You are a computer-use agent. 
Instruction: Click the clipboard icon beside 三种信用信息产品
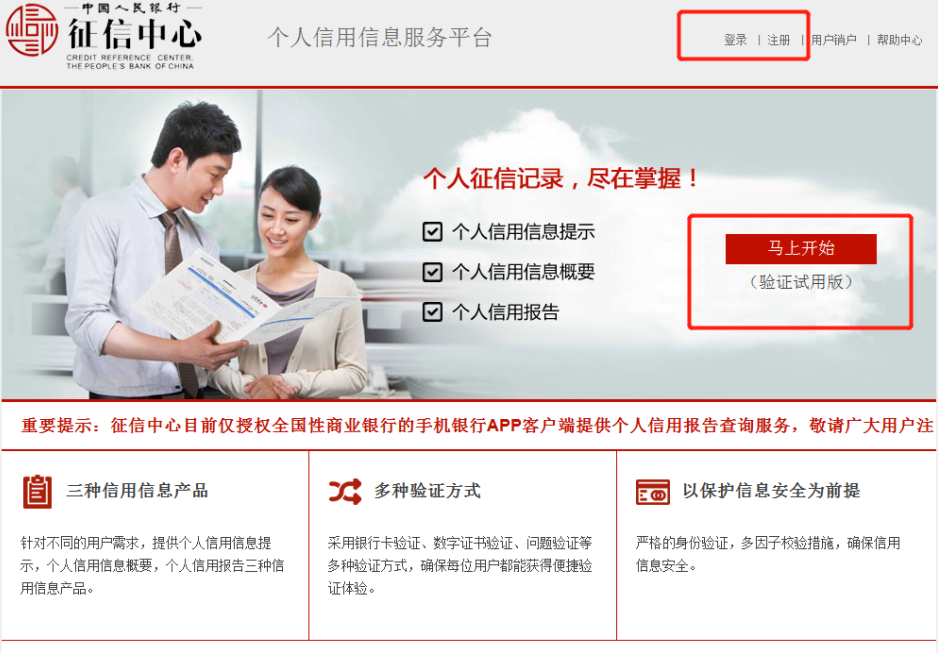(37, 492)
